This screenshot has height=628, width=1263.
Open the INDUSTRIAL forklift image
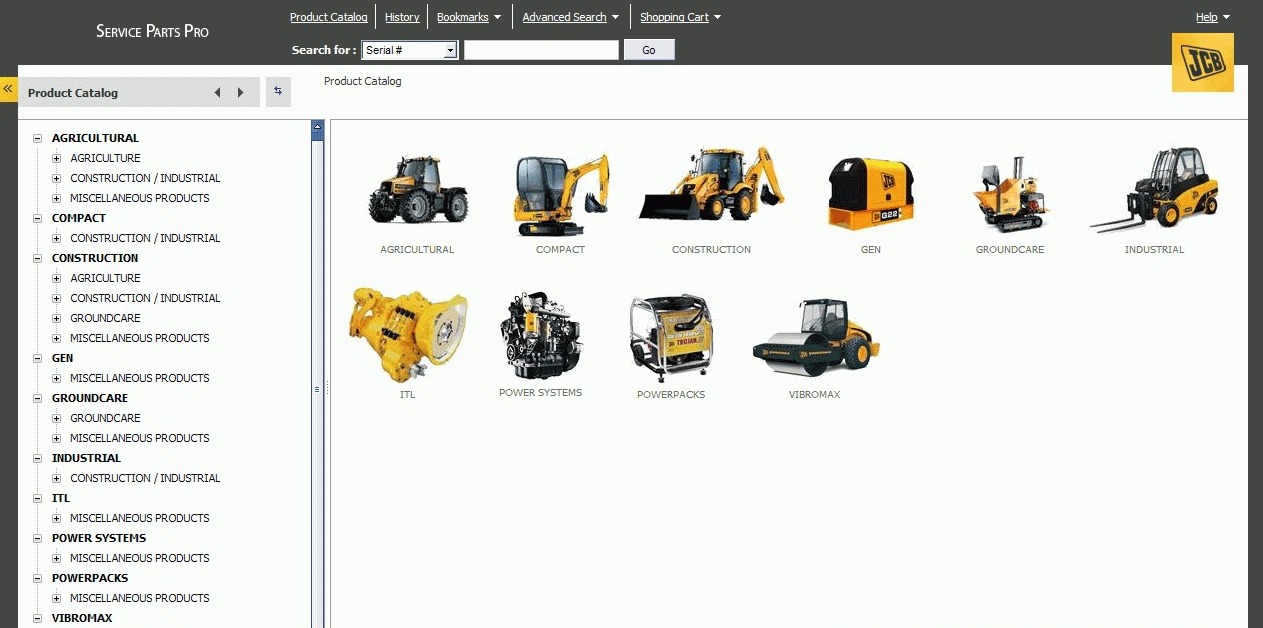tap(1154, 190)
